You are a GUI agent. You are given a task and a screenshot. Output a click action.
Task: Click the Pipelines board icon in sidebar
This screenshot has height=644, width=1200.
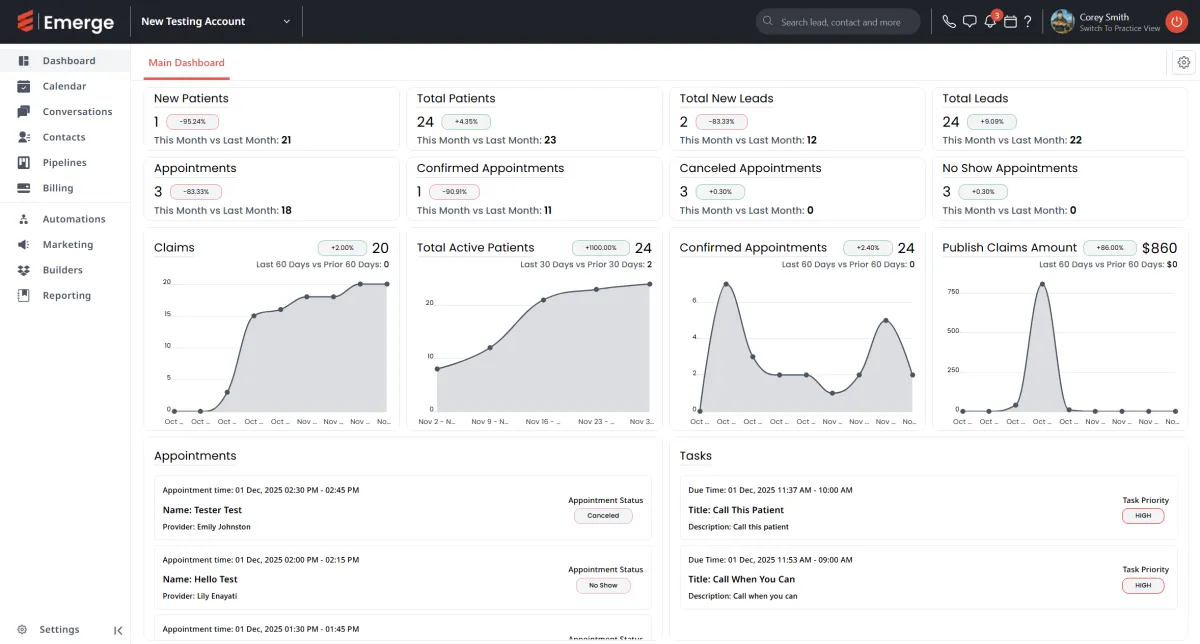[24, 163]
